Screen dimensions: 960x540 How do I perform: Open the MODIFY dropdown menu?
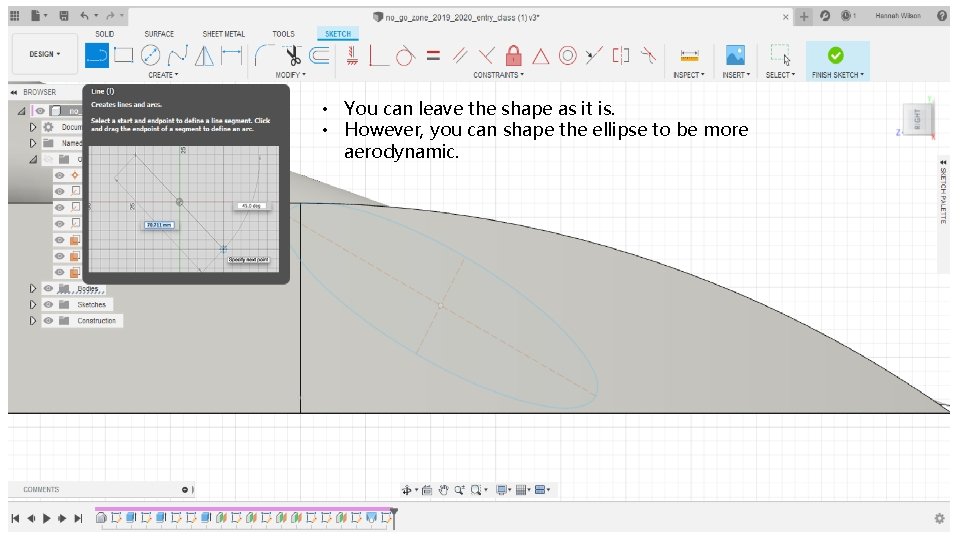click(x=290, y=75)
